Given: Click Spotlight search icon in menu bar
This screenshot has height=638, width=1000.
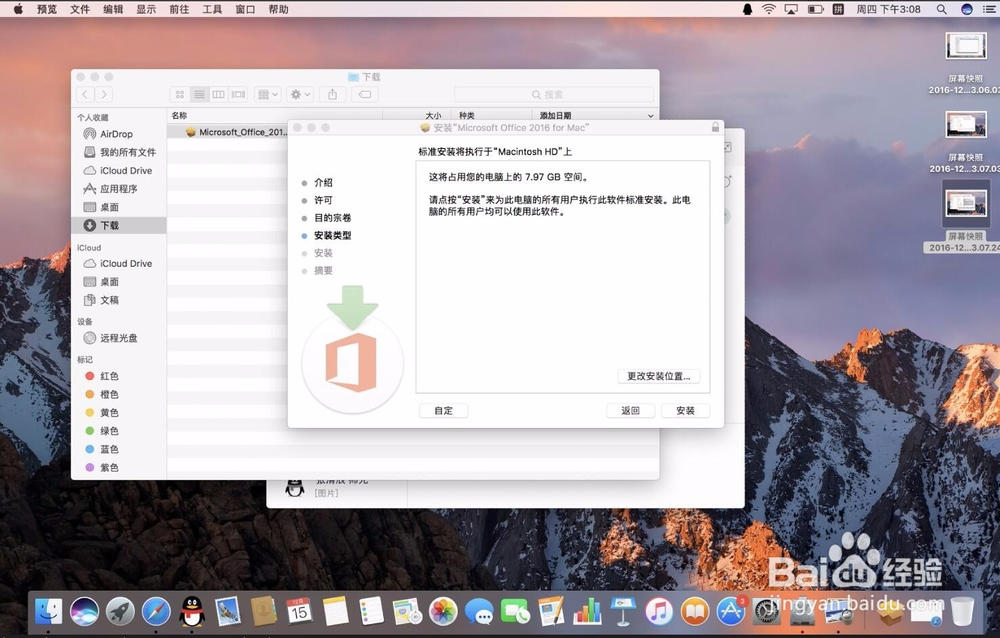Looking at the screenshot, I should (x=941, y=9).
